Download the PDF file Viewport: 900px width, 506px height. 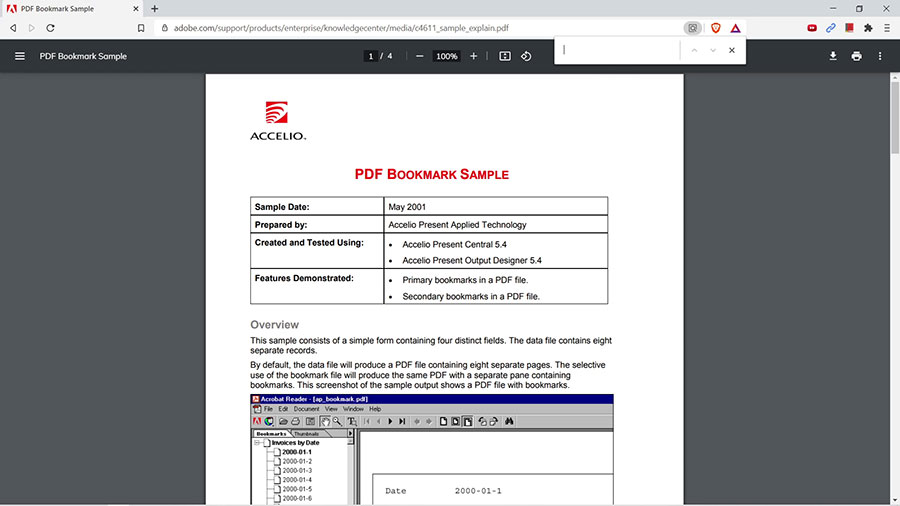833,56
